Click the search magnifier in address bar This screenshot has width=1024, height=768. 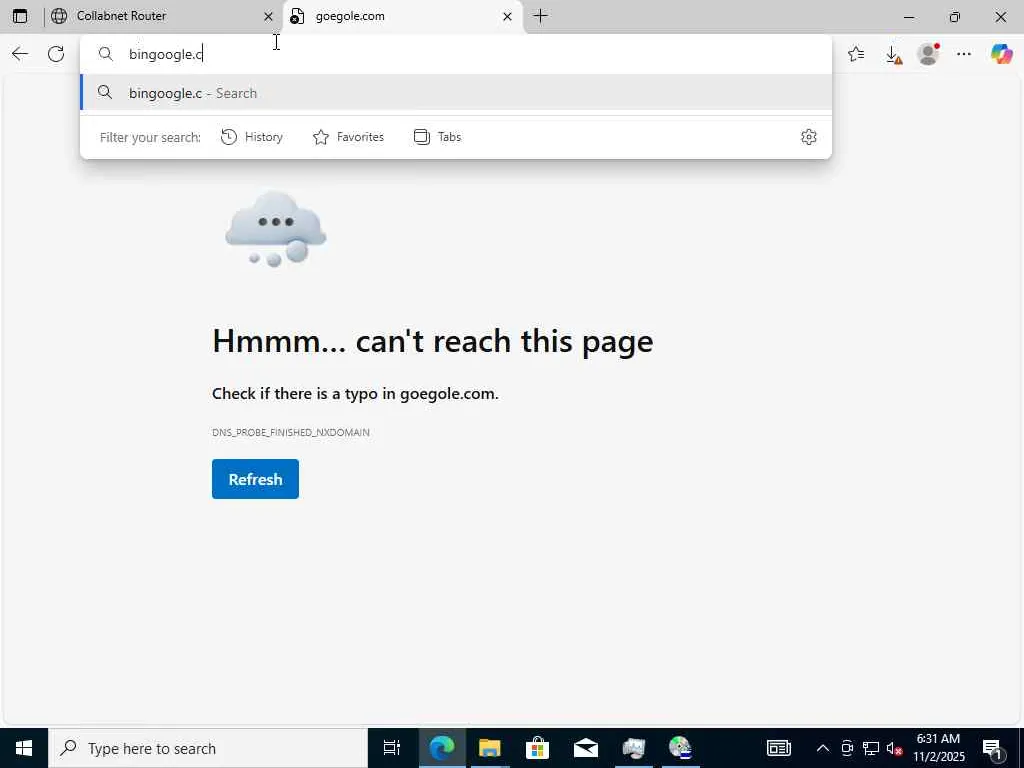point(106,54)
